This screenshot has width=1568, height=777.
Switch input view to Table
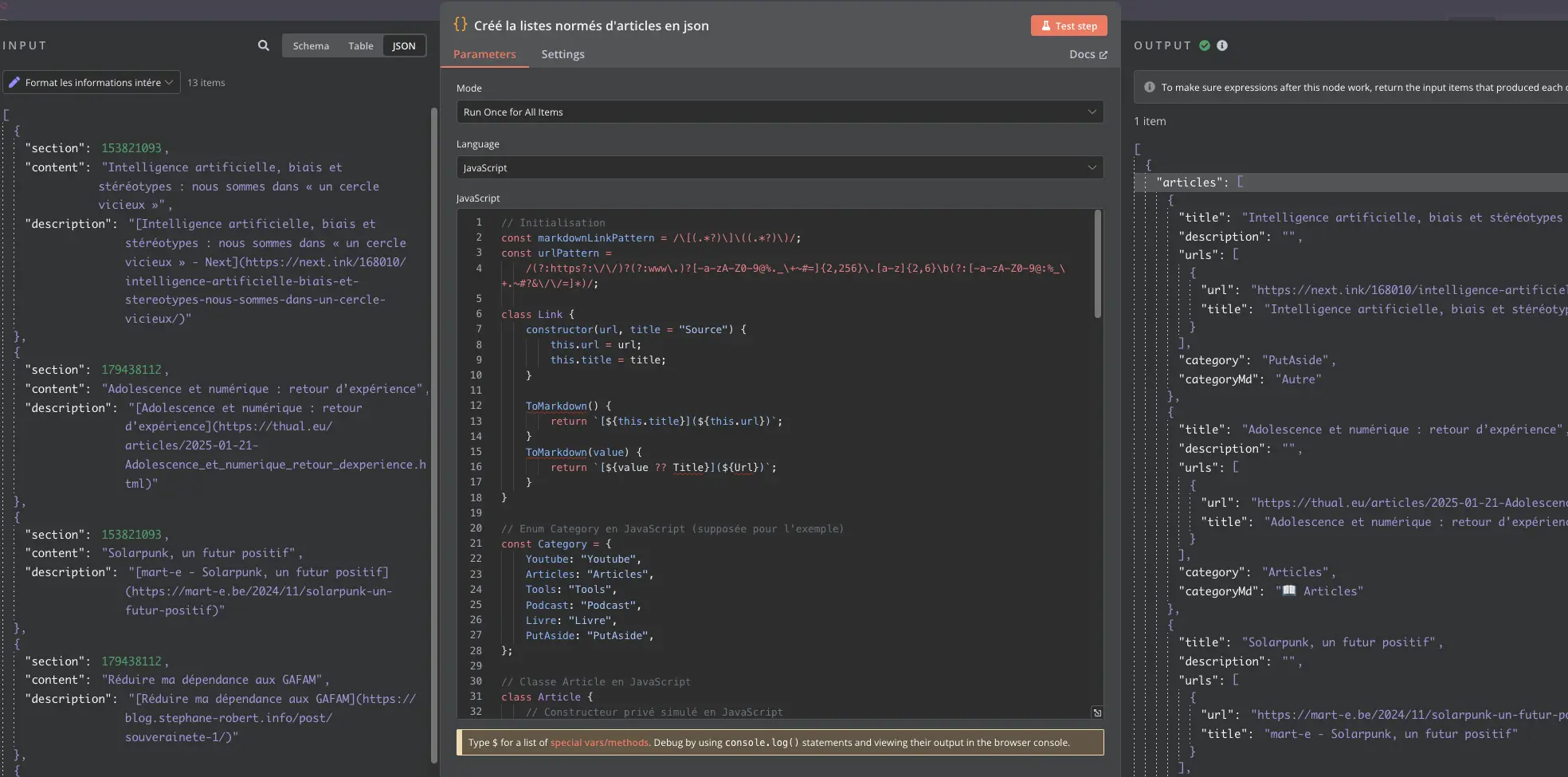pos(360,45)
